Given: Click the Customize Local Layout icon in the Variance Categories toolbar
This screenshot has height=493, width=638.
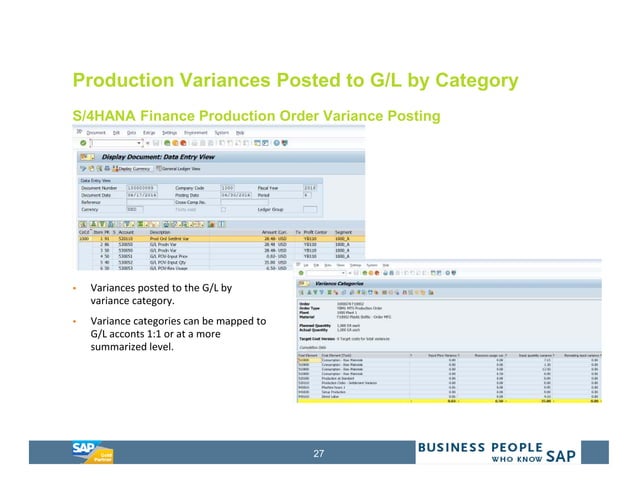Looking at the screenshot, I should click(454, 273).
